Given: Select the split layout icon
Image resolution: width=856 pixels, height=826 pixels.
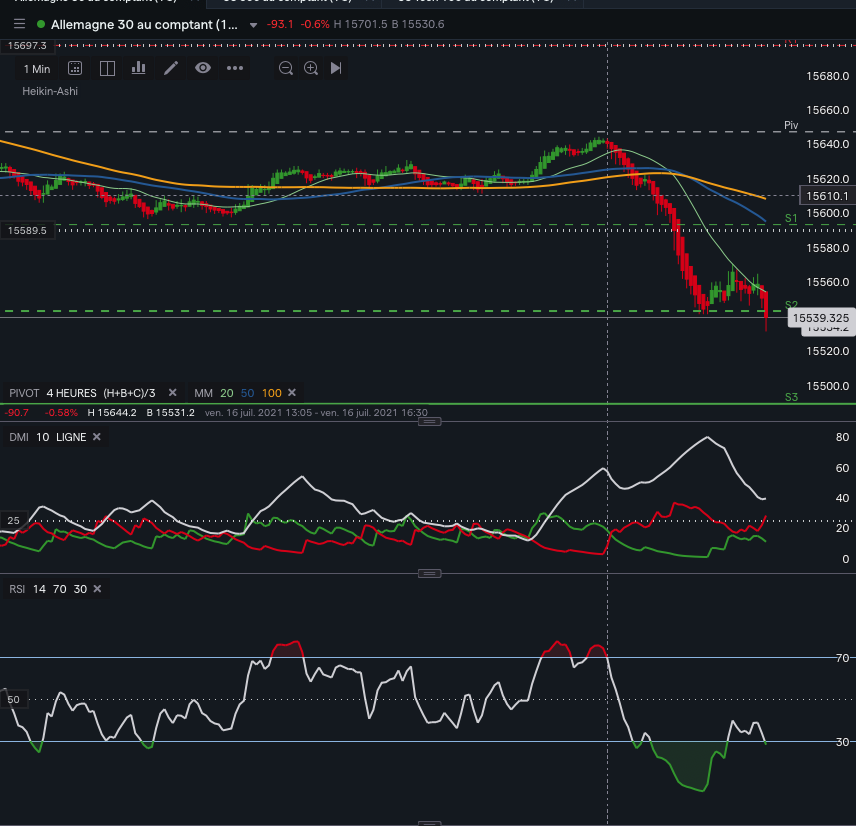Looking at the screenshot, I should (107, 68).
